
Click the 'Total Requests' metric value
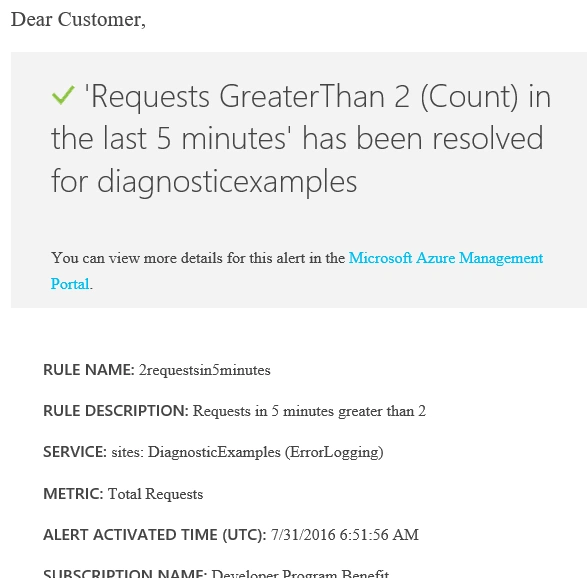[155, 494]
